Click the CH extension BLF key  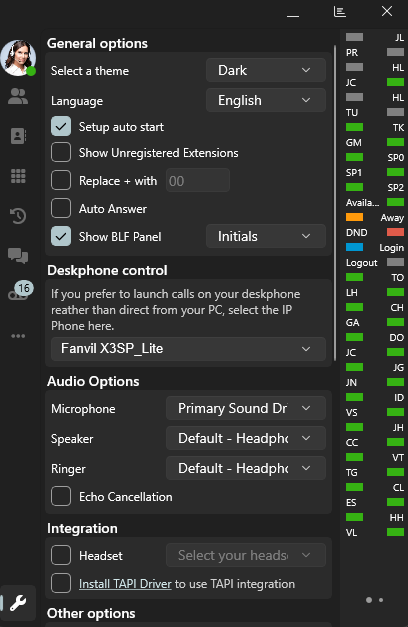pos(375,308)
